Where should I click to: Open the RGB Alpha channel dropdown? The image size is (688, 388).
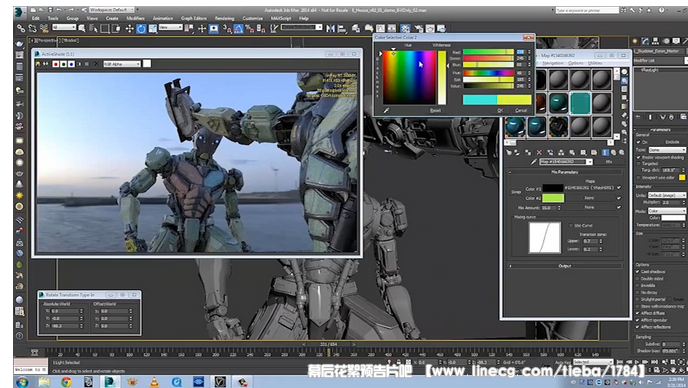(122, 64)
